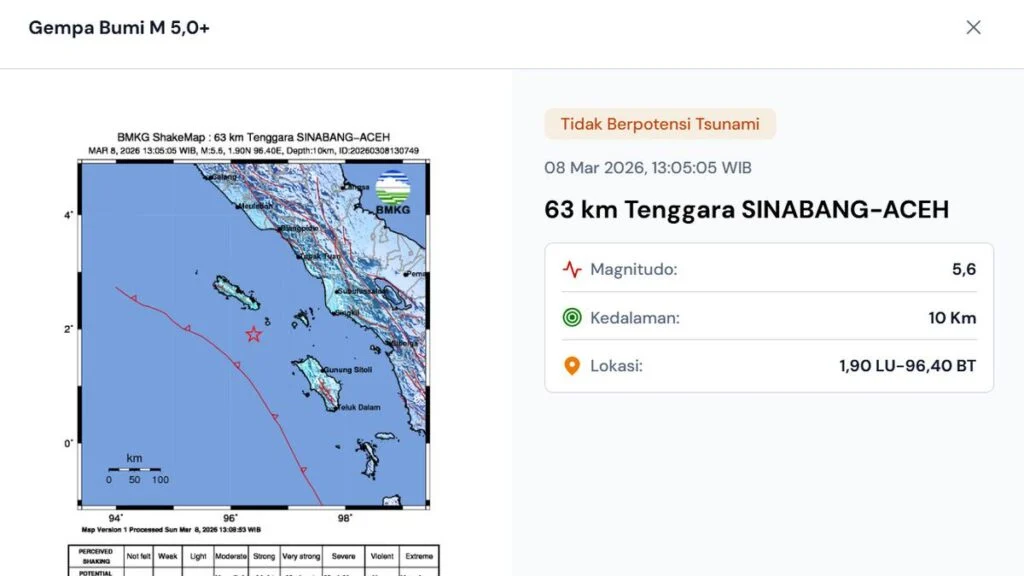The height and width of the screenshot is (576, 1024).
Task: Click the heading 63 km Tenggara SINABANG-ACEH
Action: (x=746, y=210)
